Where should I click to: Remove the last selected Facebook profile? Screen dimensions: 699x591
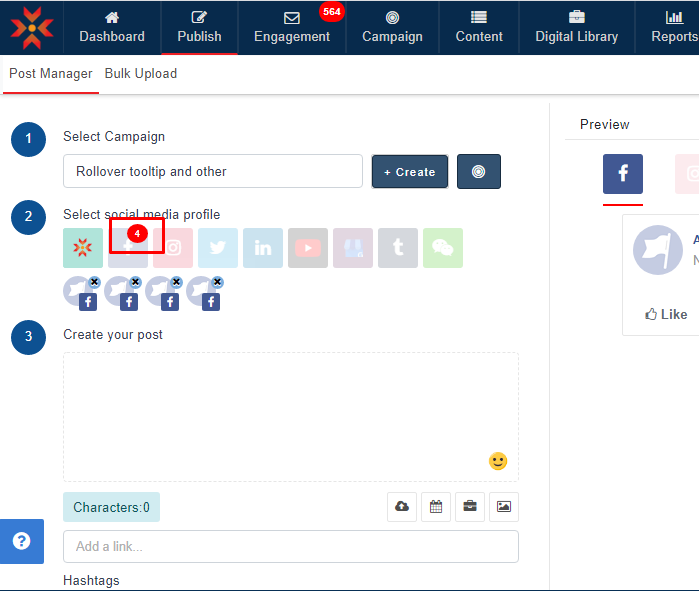(x=217, y=283)
